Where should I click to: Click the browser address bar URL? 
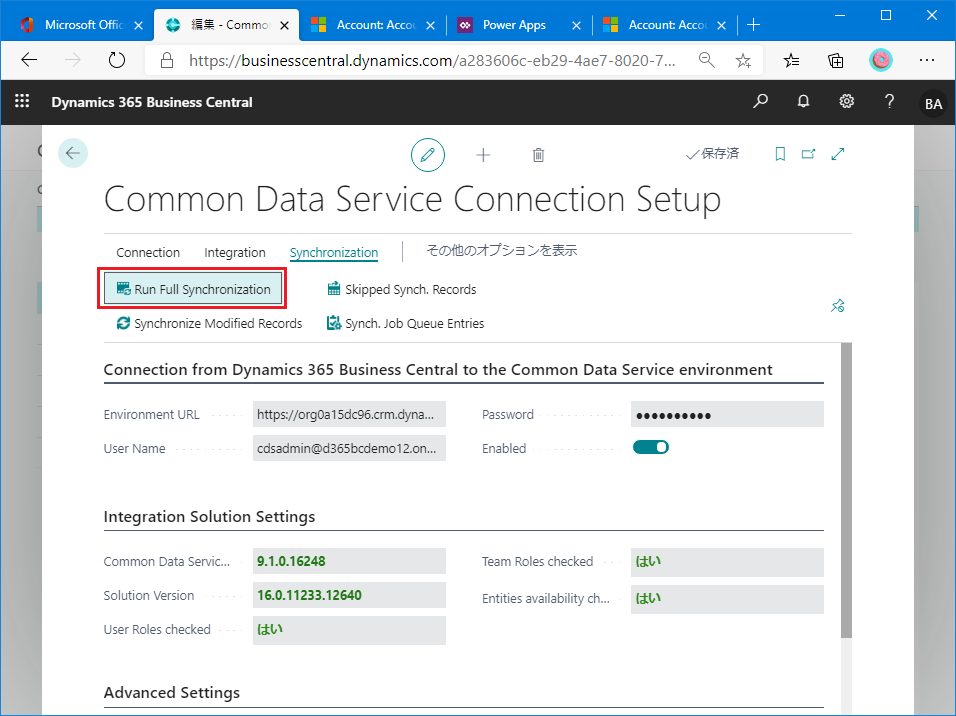[432, 60]
